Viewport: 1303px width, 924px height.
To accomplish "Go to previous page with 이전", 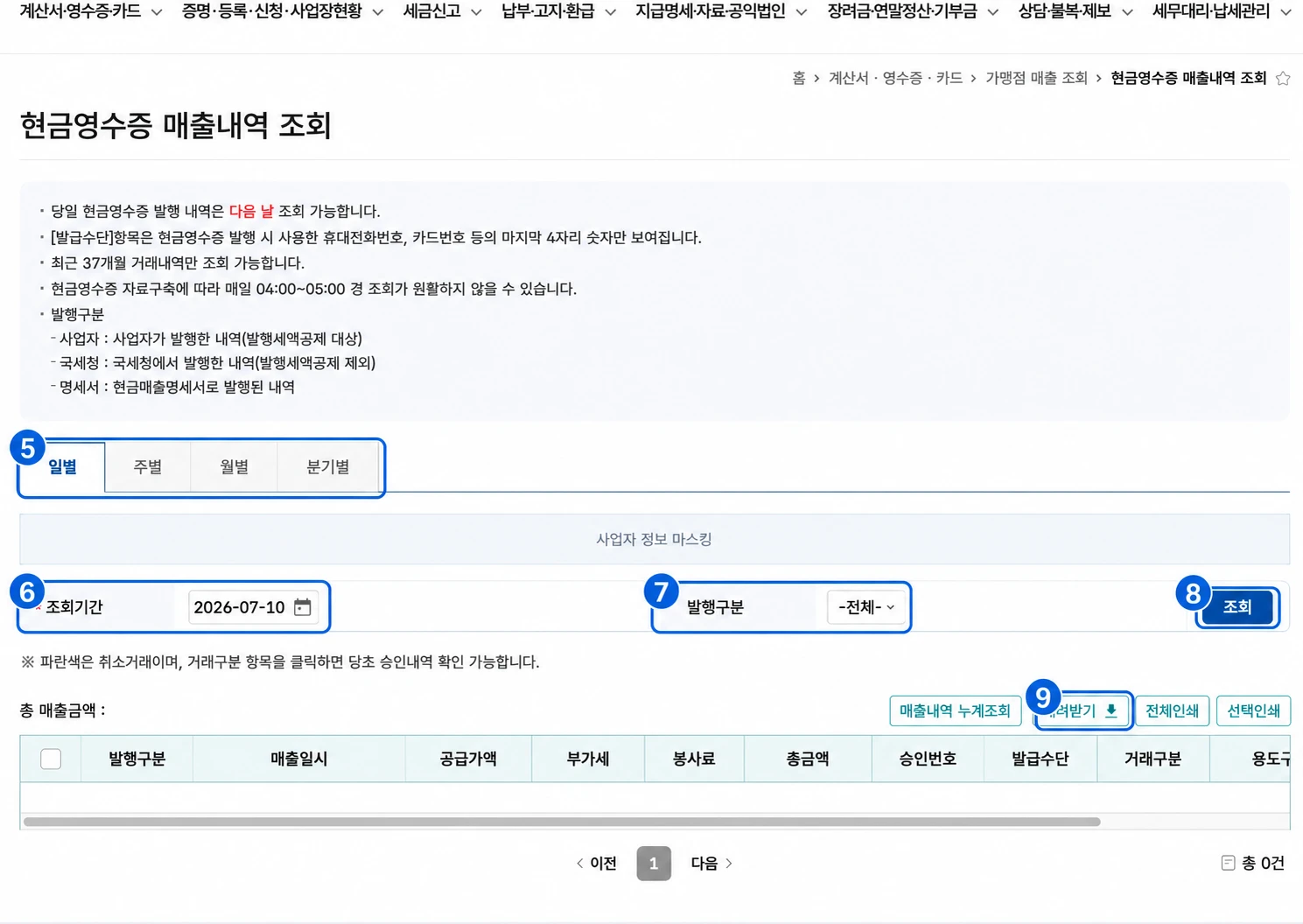I will pos(596,864).
